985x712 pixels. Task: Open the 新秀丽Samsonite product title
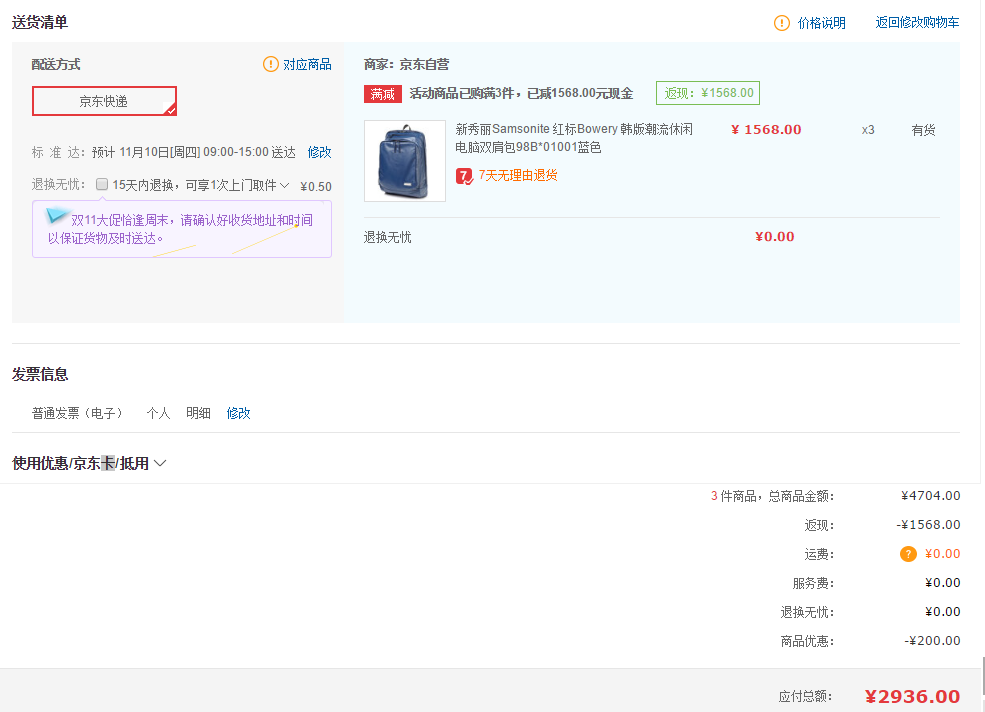(x=574, y=138)
